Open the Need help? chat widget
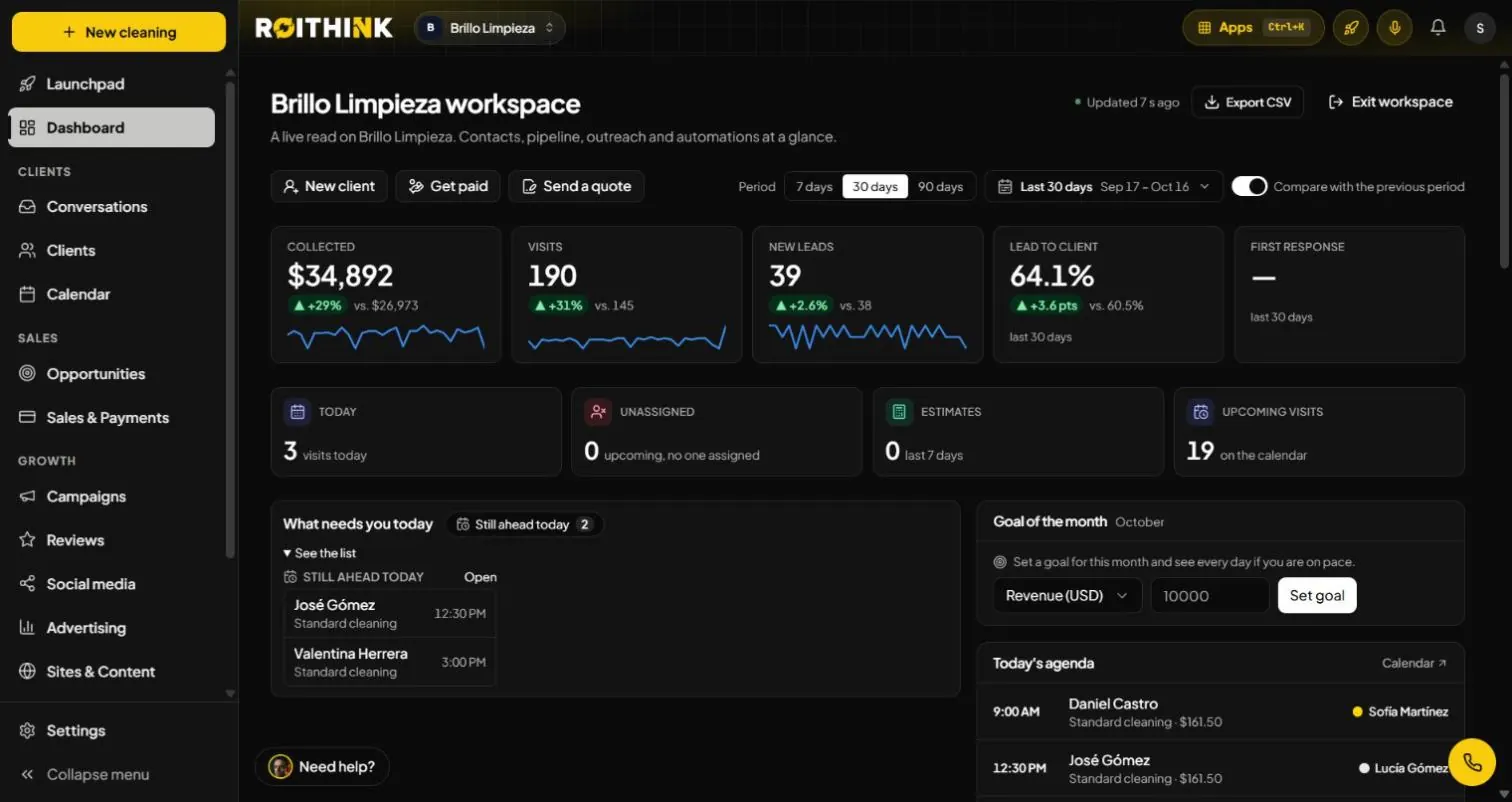The width and height of the screenshot is (1512, 802). pos(322,767)
